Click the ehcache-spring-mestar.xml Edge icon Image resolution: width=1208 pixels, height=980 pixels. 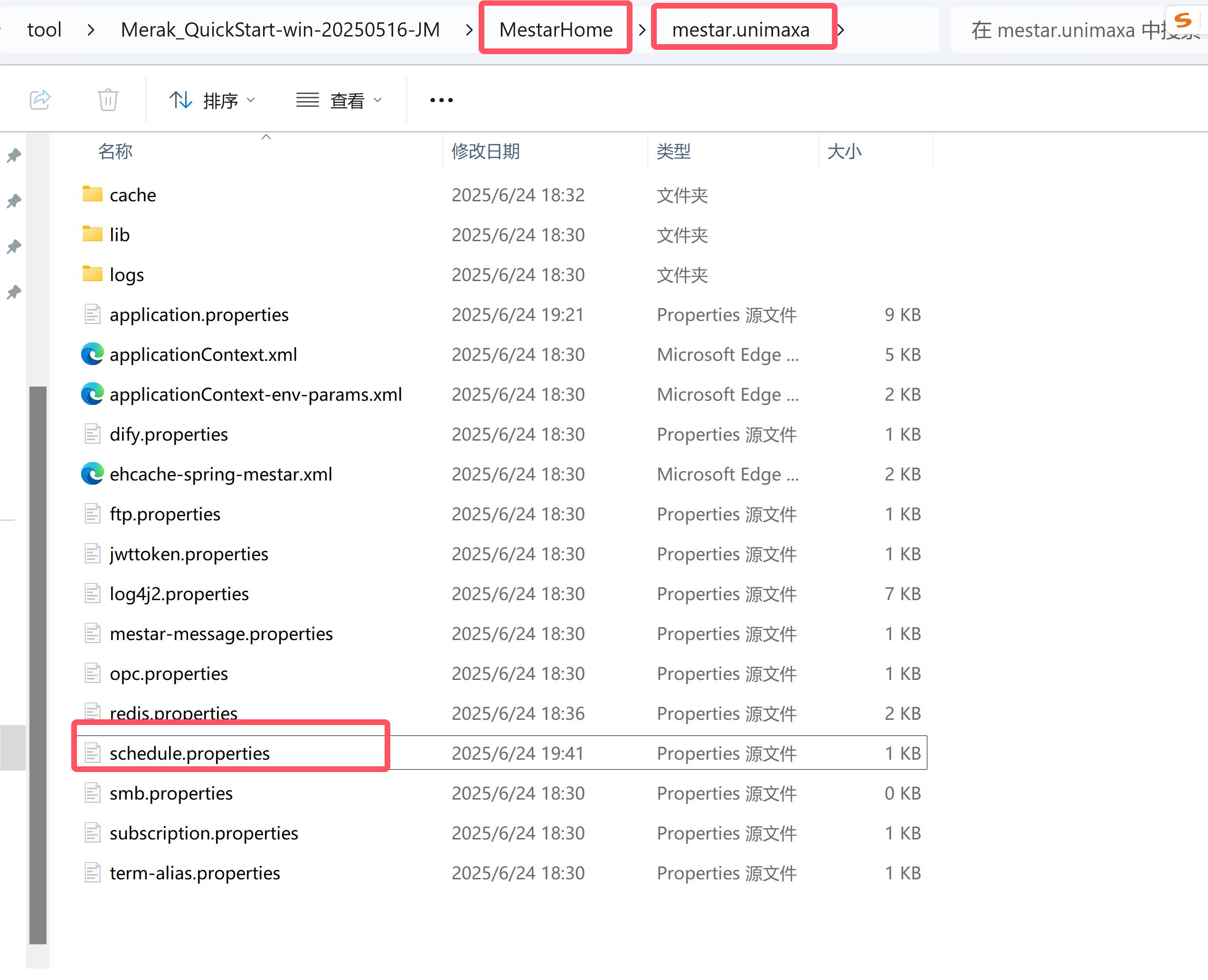(x=92, y=474)
